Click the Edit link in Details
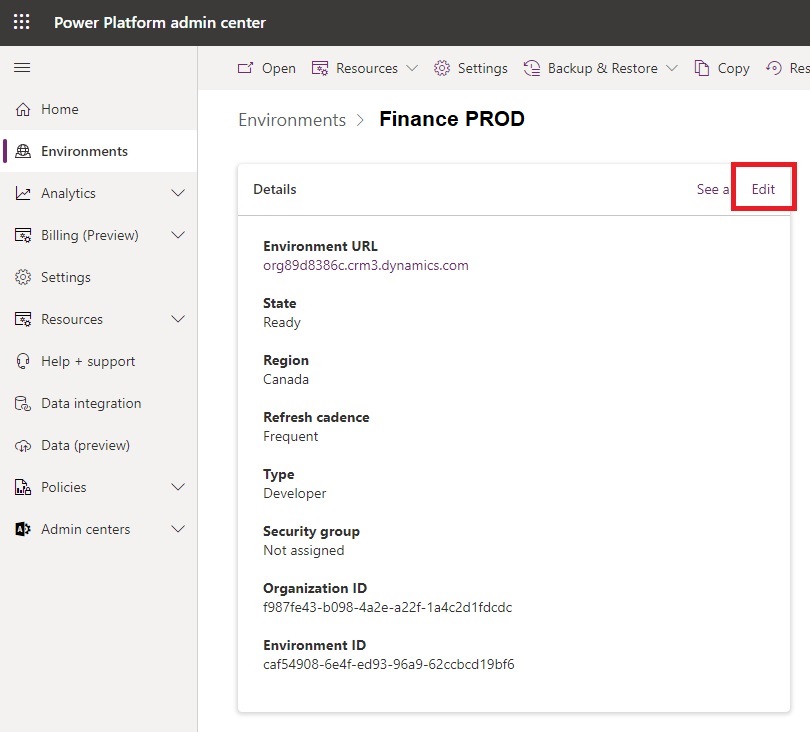This screenshot has width=810, height=732. pyautogui.click(x=763, y=189)
